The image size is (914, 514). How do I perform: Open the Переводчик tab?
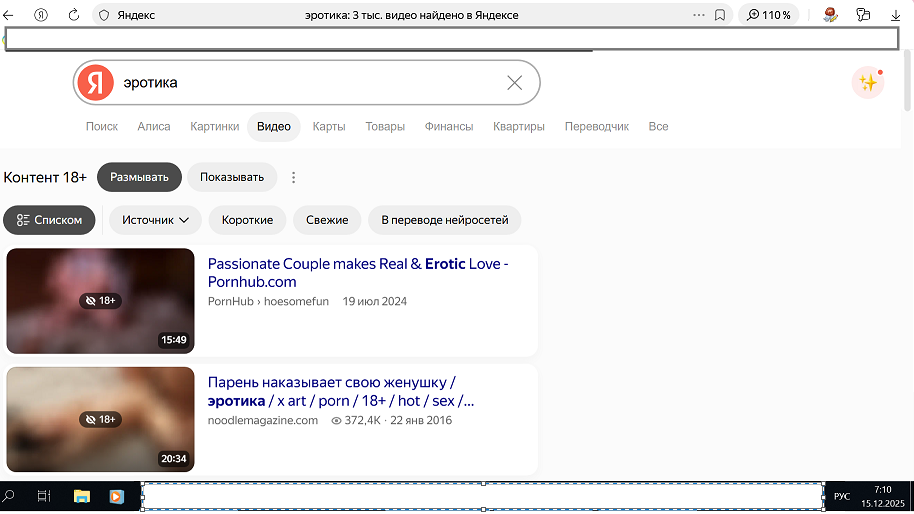(x=596, y=126)
